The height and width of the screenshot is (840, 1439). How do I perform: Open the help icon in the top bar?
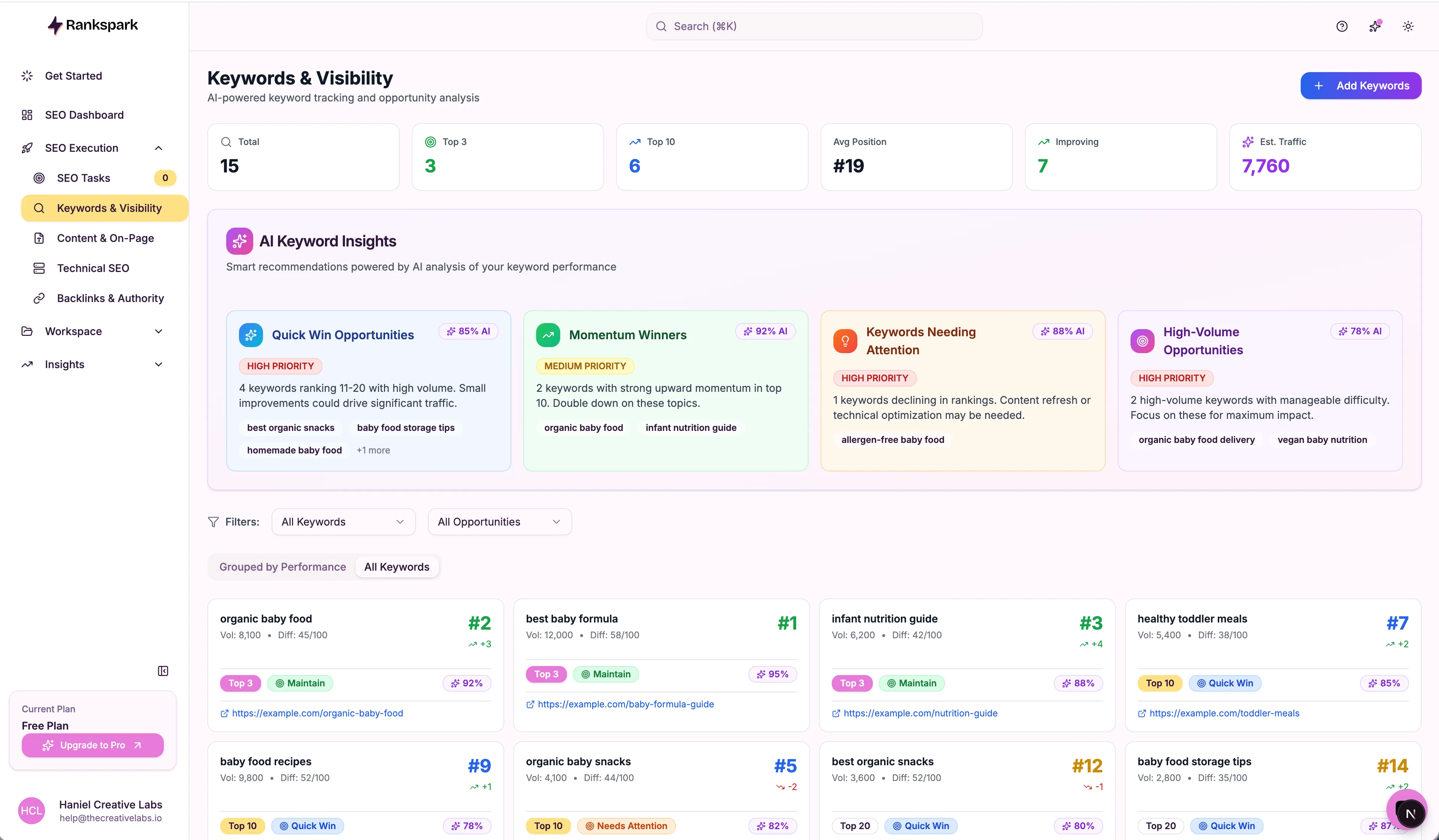pyautogui.click(x=1342, y=26)
